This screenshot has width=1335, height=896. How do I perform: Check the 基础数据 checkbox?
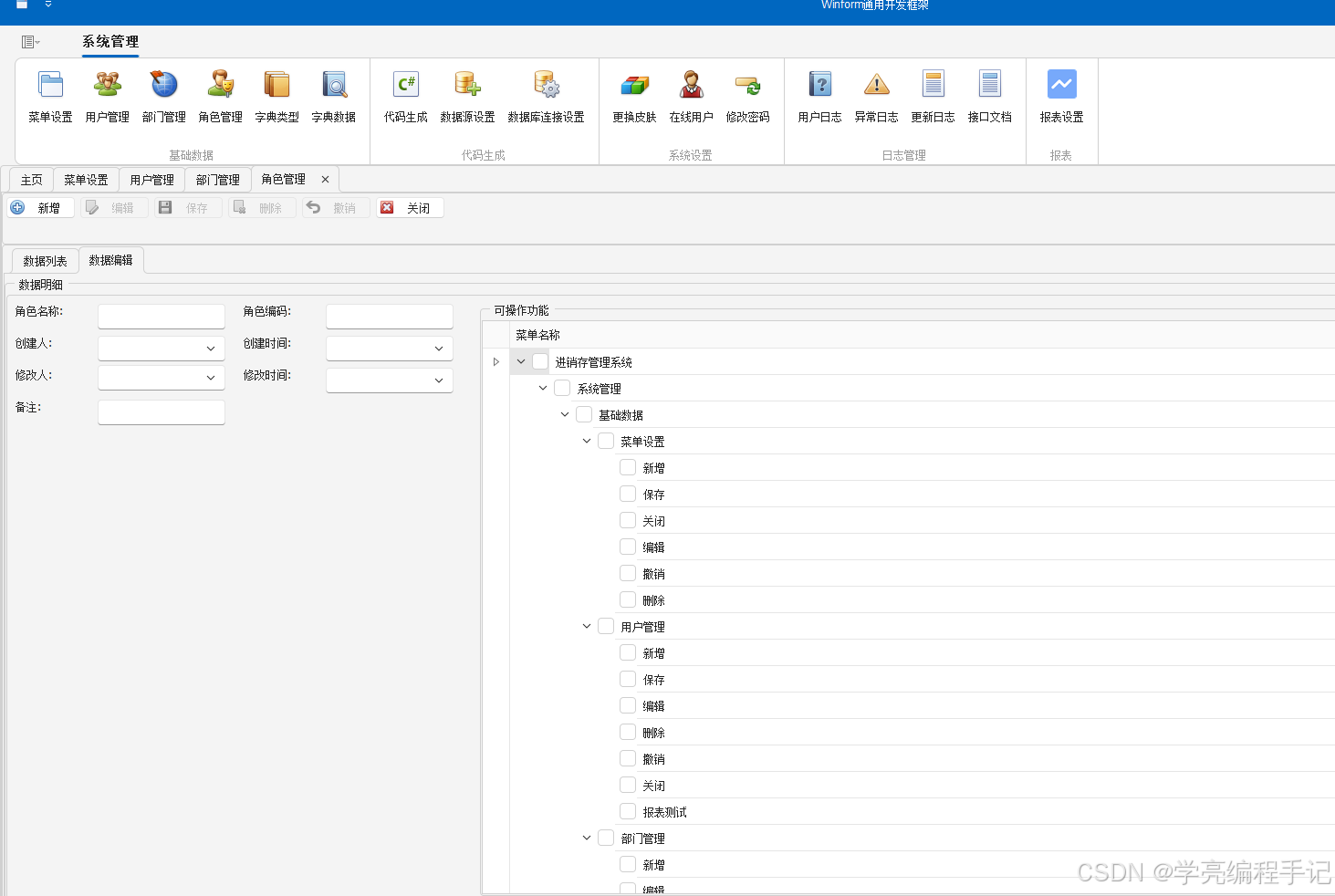coord(584,414)
